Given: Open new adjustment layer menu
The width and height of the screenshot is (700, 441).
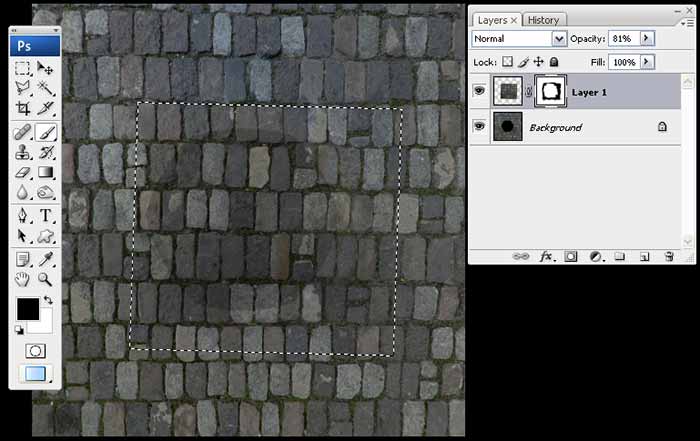Looking at the screenshot, I should [x=596, y=256].
